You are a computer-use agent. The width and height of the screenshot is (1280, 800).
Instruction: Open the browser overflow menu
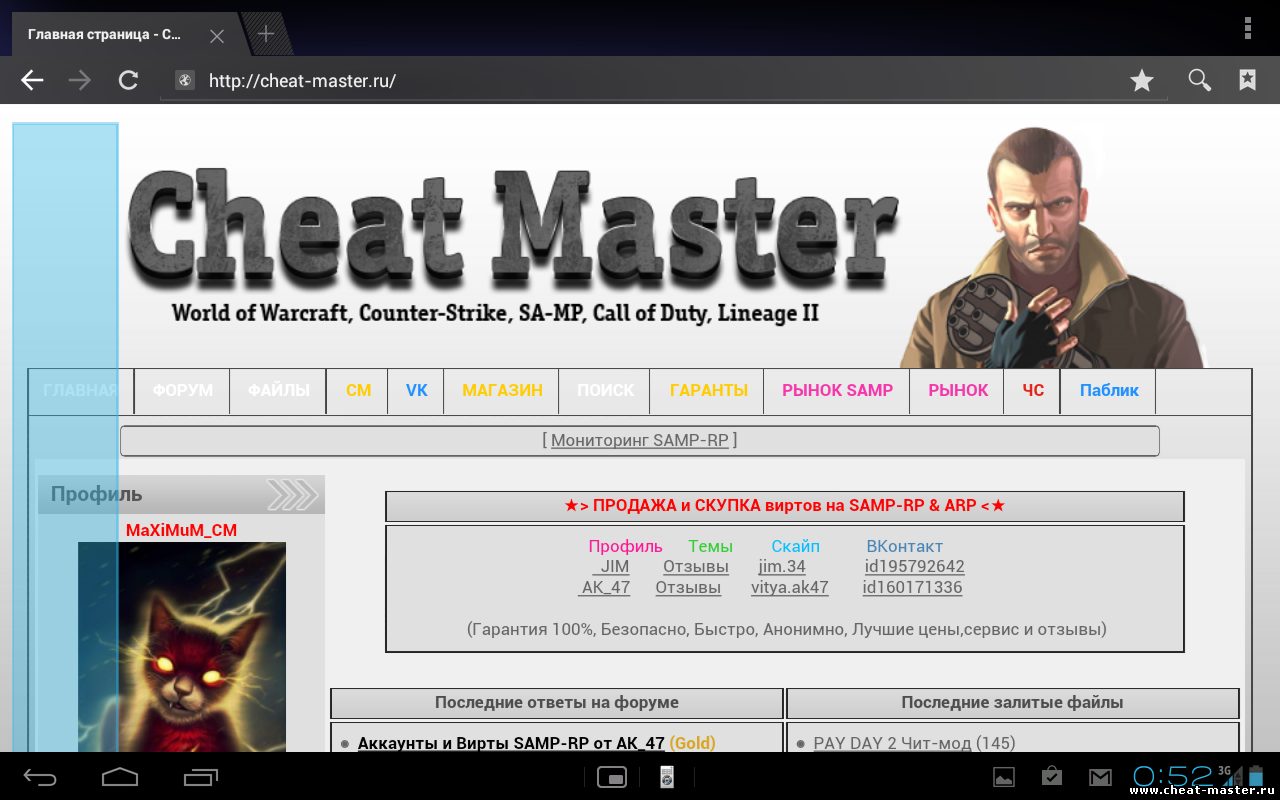click(1247, 27)
